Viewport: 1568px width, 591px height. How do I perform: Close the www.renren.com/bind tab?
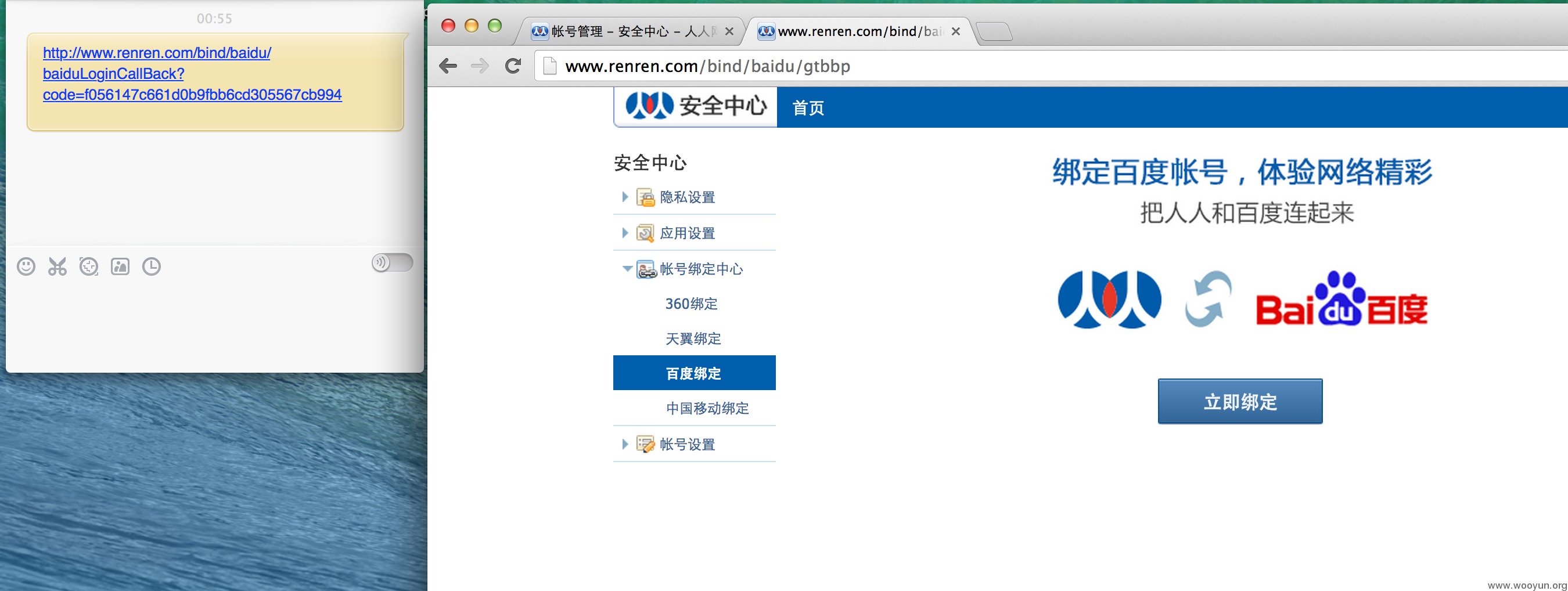956,32
